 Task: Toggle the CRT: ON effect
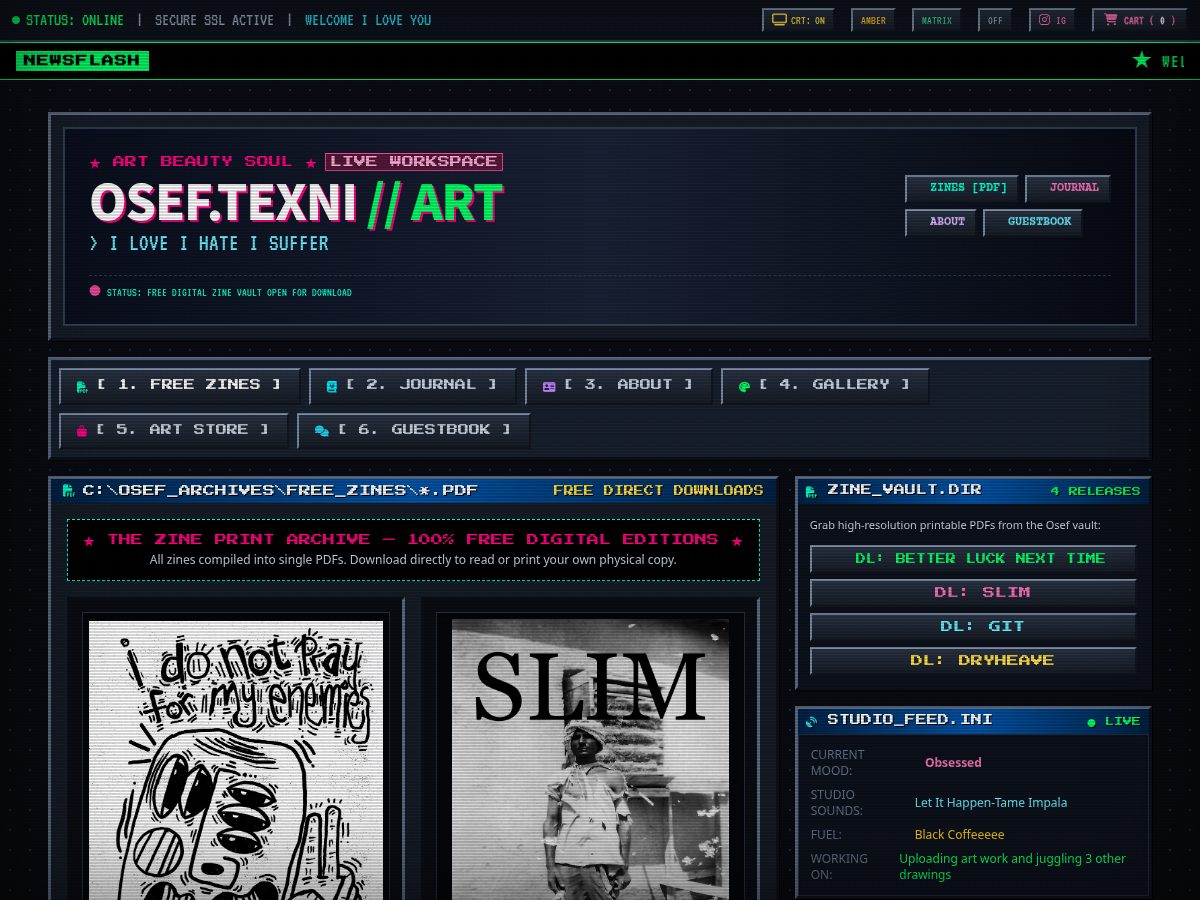pyautogui.click(x=798, y=20)
